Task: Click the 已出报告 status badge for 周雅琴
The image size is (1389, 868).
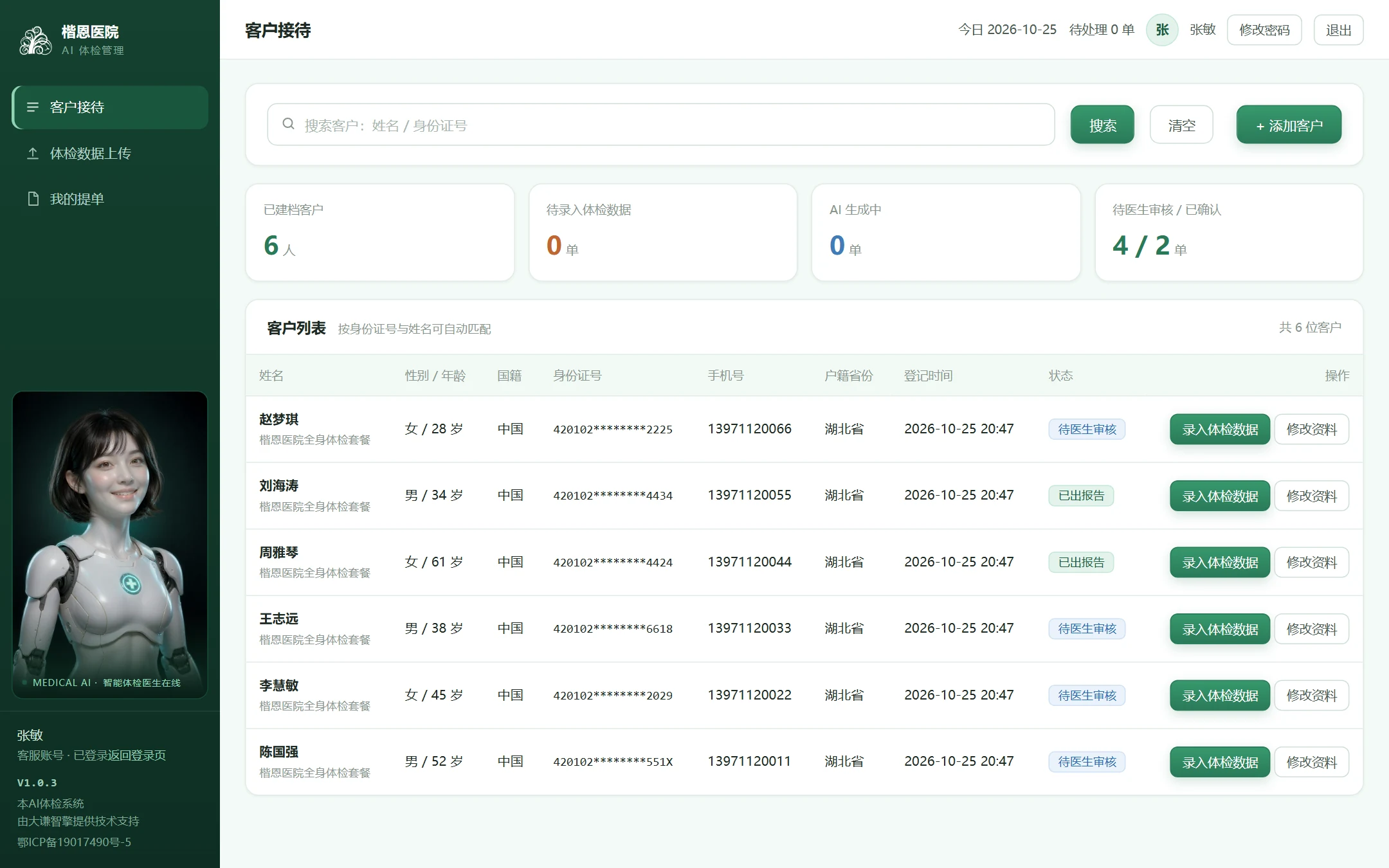Action: [1081, 563]
